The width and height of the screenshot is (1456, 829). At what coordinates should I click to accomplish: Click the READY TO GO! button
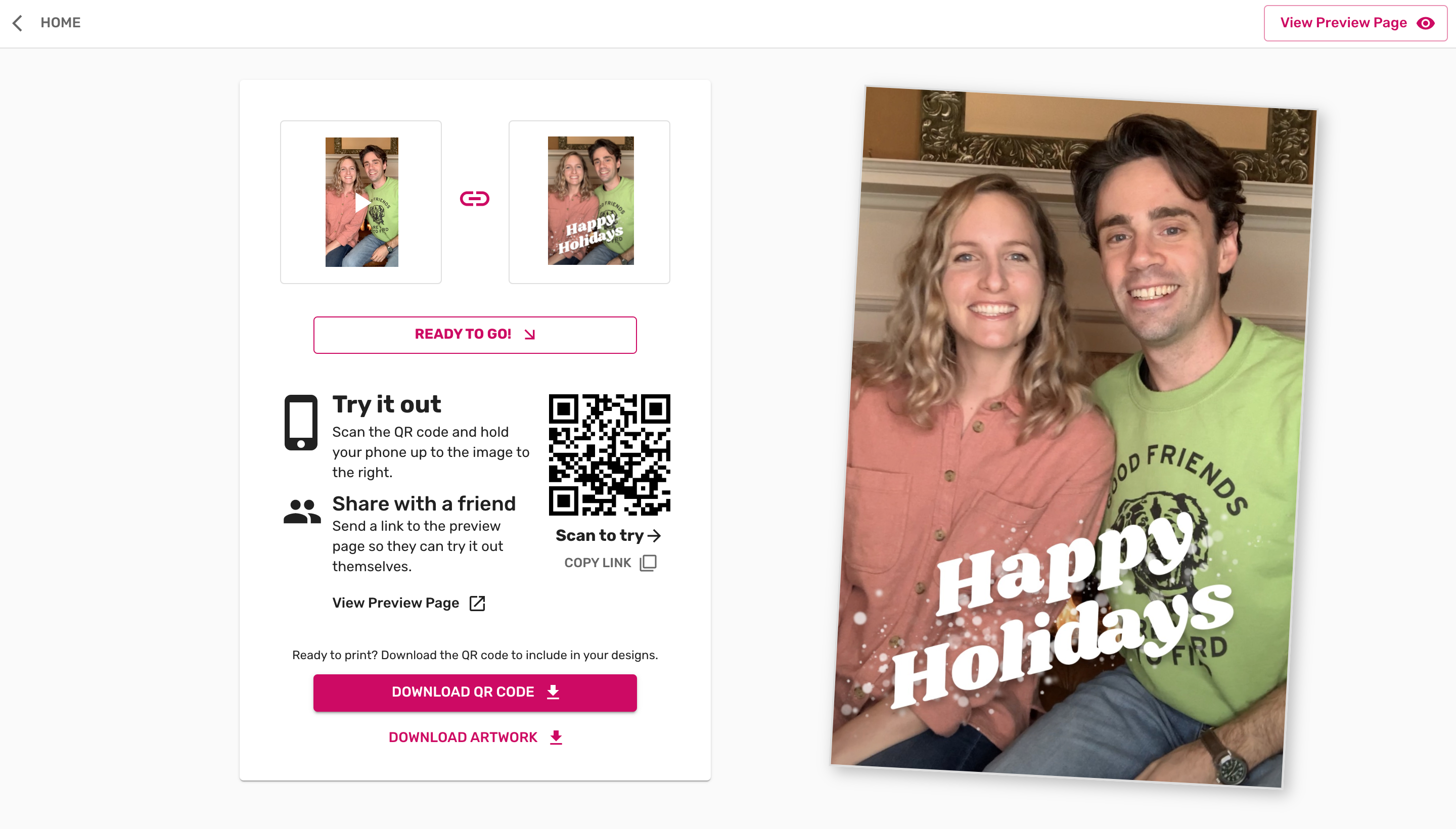(475, 335)
